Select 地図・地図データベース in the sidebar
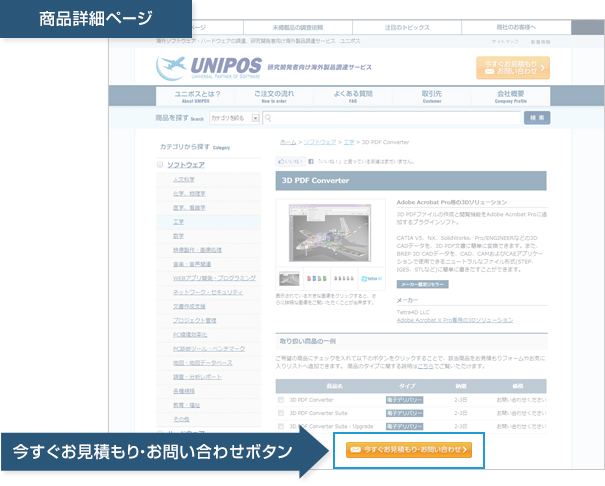The image size is (605, 486). [x=203, y=363]
